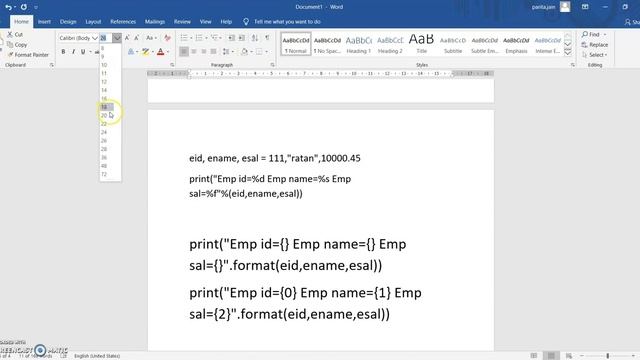
Task: Apply yellow text highlight color
Action: [x=145, y=52]
